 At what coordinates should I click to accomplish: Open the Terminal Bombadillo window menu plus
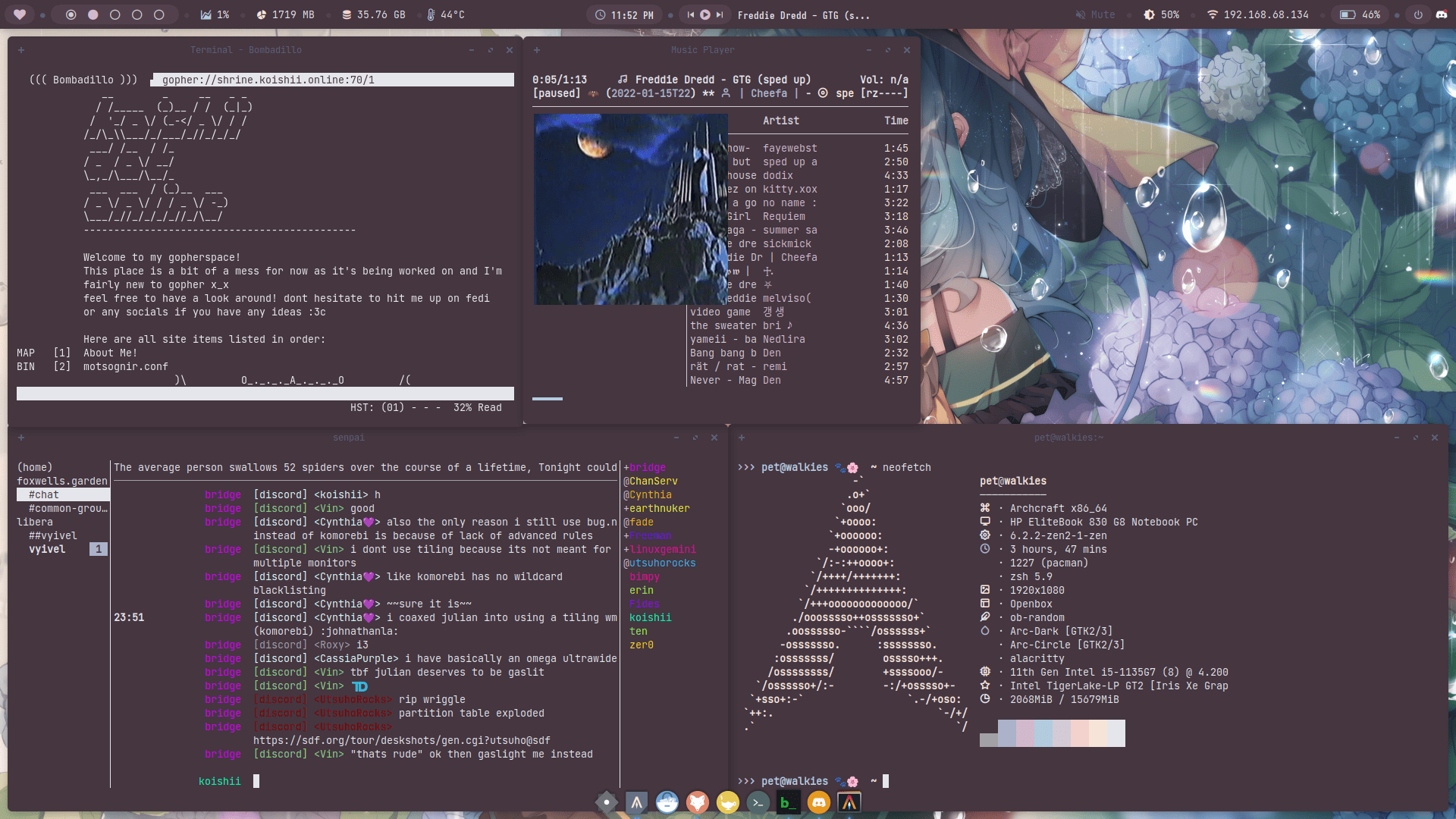coord(21,50)
